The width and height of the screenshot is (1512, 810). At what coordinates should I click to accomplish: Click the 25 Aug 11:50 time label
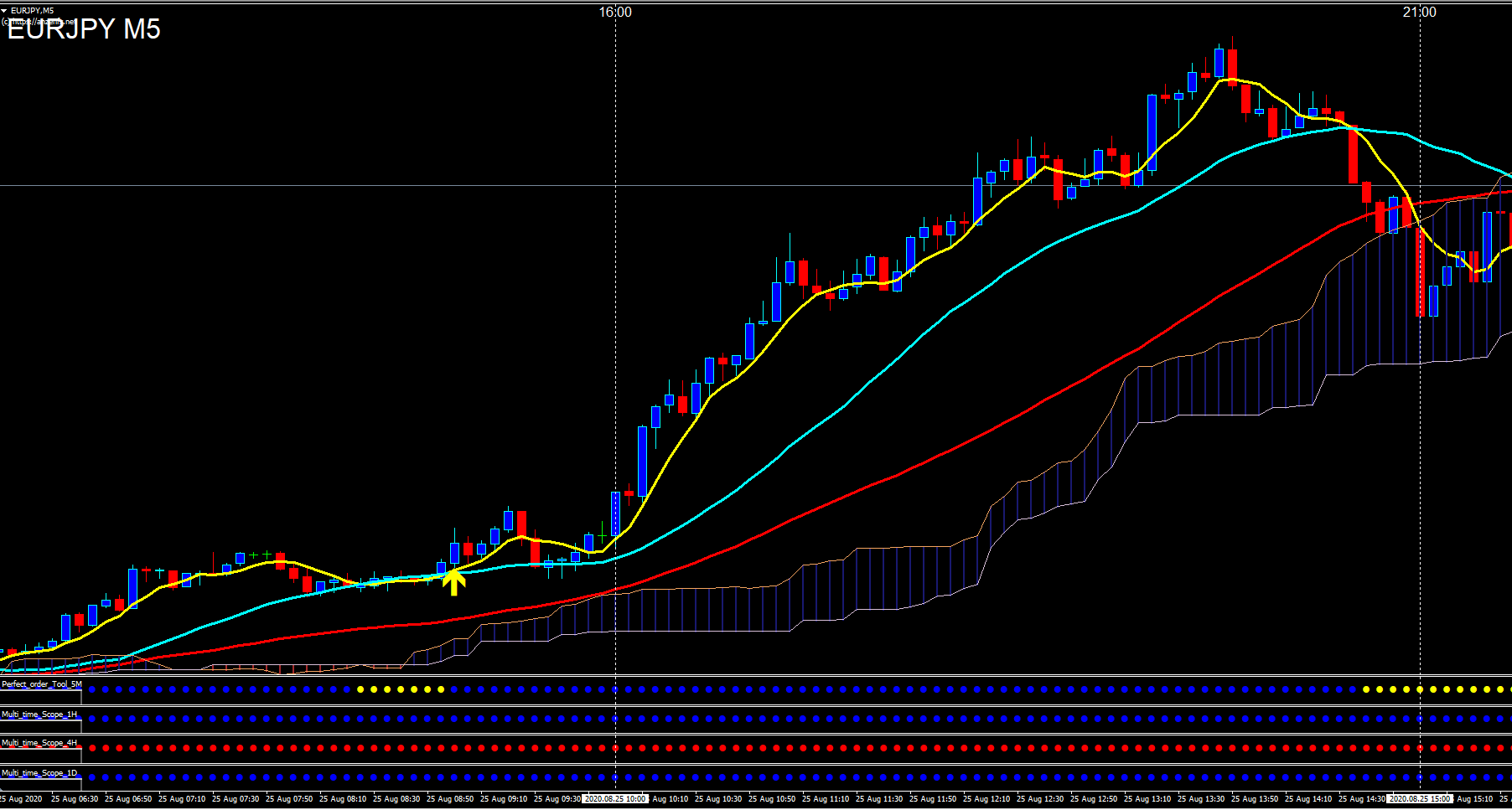[x=933, y=799]
